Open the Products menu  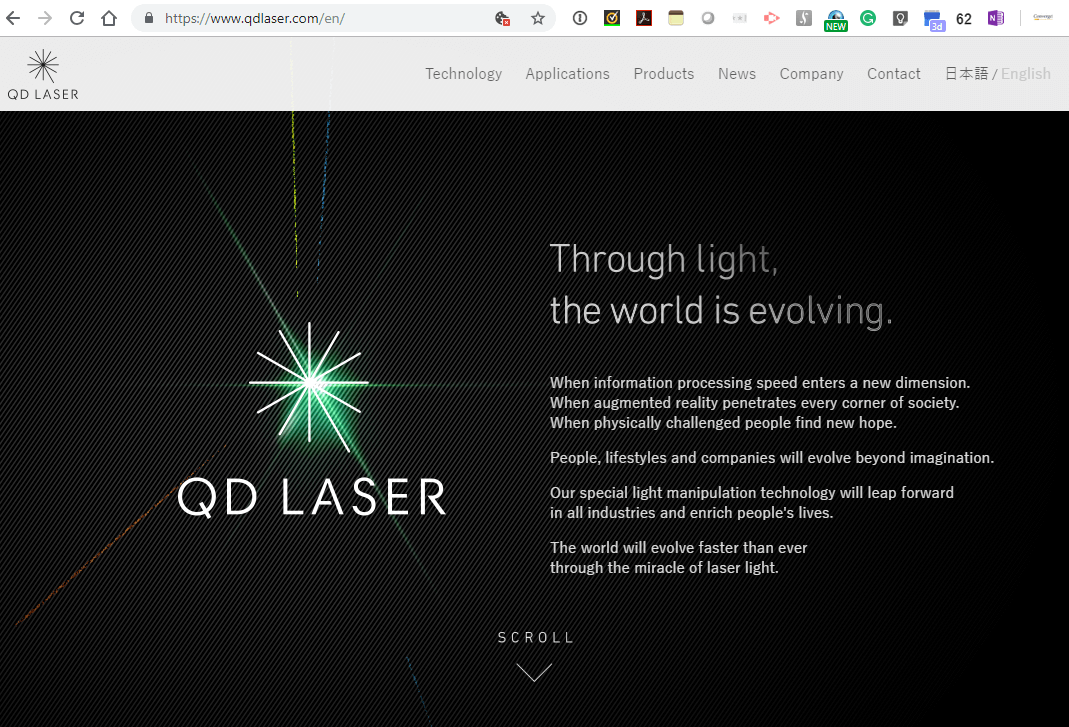pyautogui.click(x=663, y=74)
